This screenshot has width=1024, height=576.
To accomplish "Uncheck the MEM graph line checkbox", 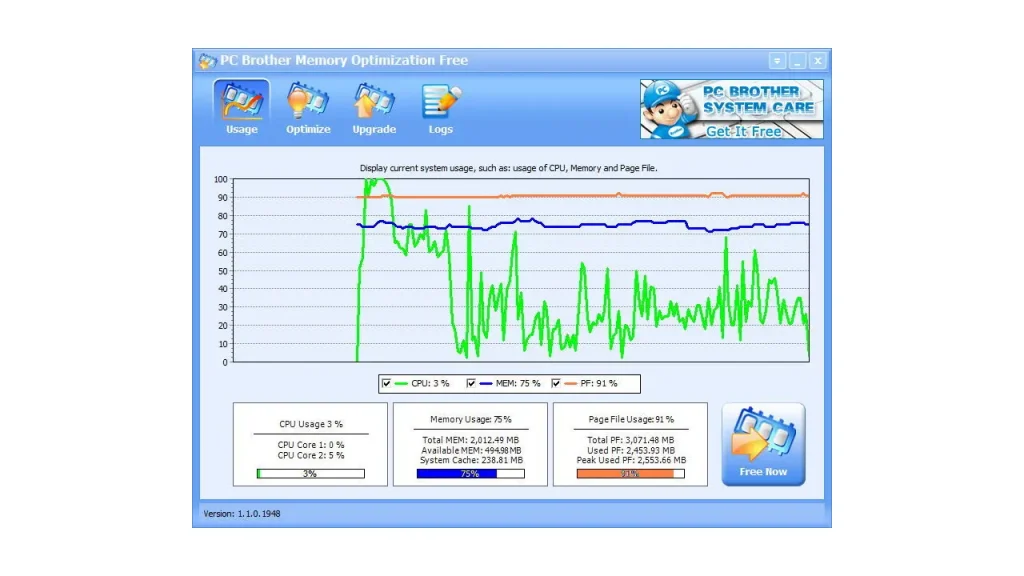I will pyautogui.click(x=471, y=383).
